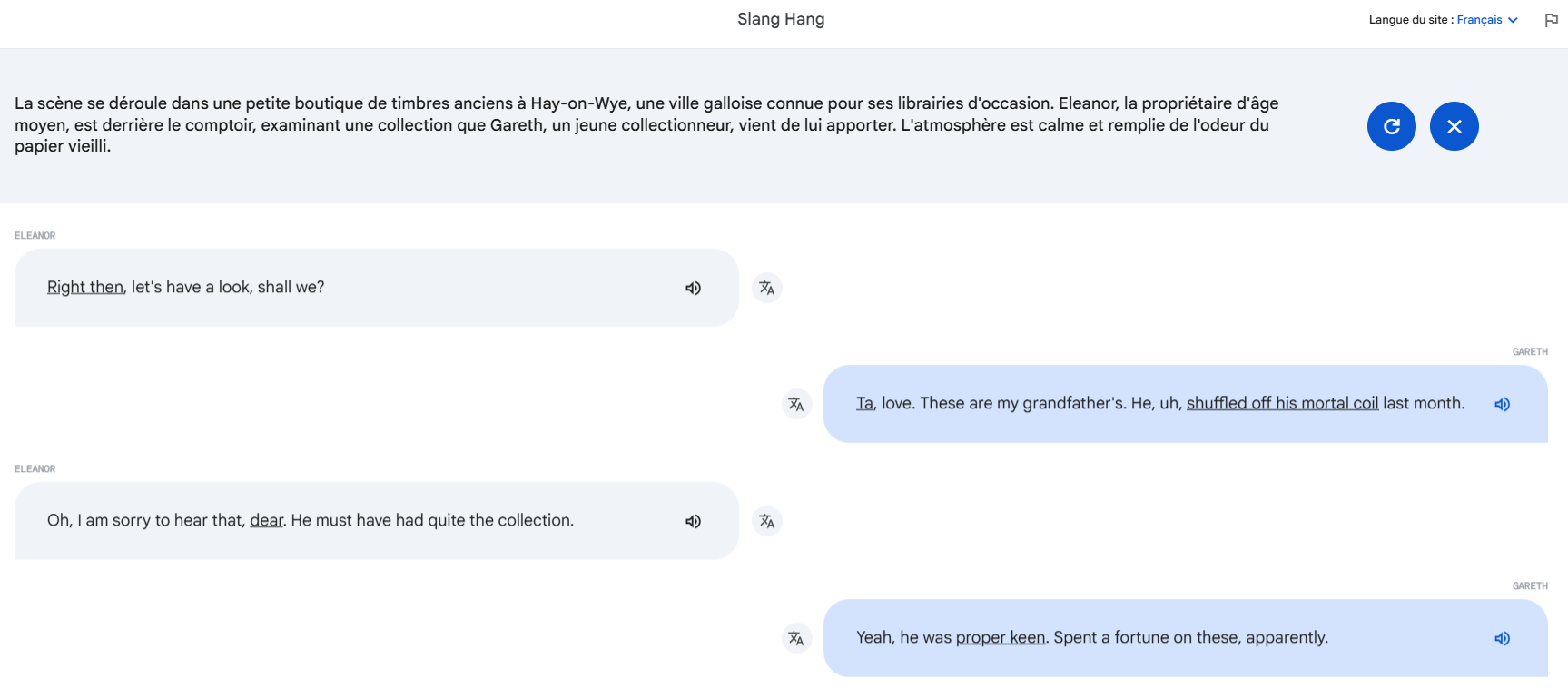Translate Eleanor's "sorry to hear that" message
Viewport: 1568px width, 698px height.
pos(767,521)
